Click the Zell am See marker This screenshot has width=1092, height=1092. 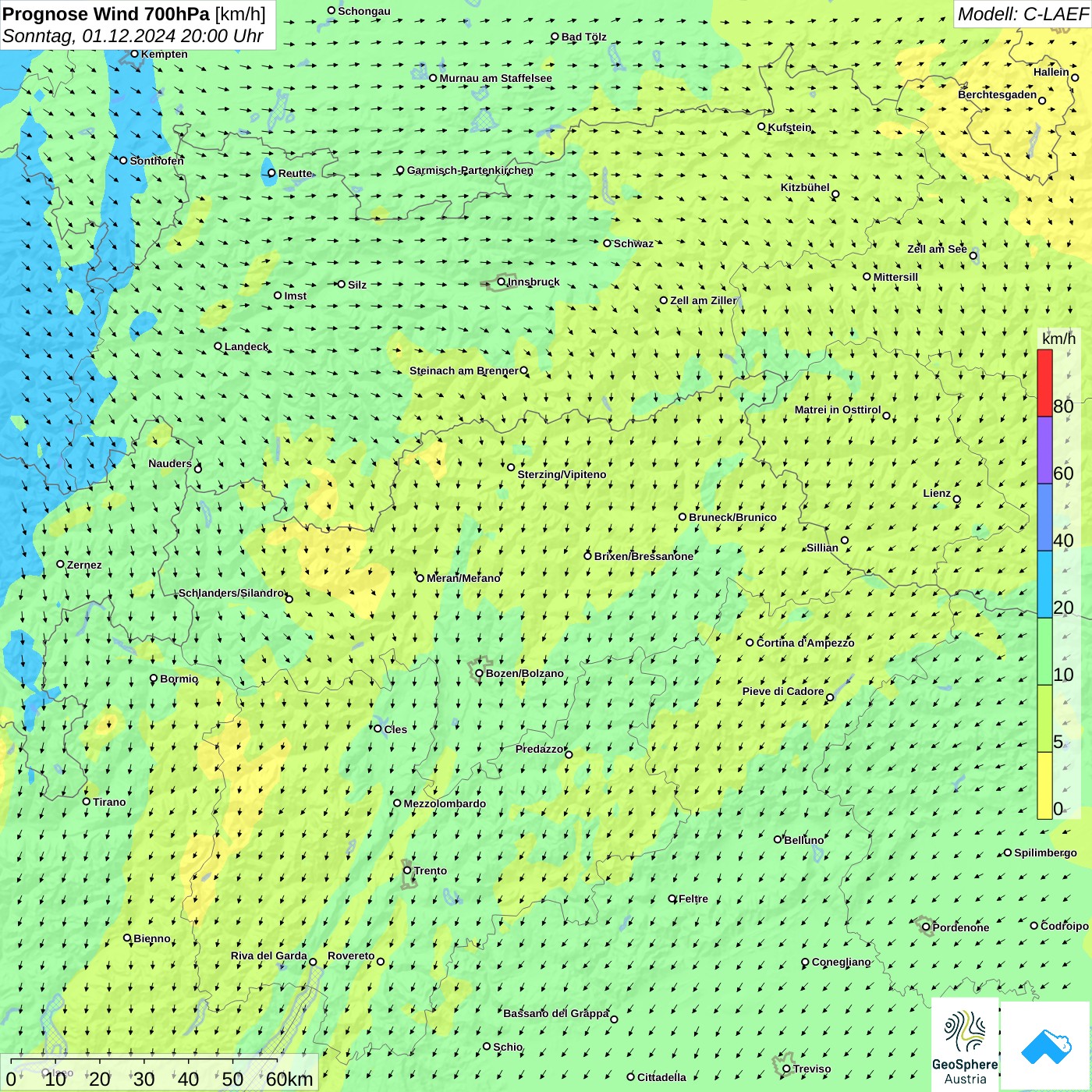tap(973, 255)
